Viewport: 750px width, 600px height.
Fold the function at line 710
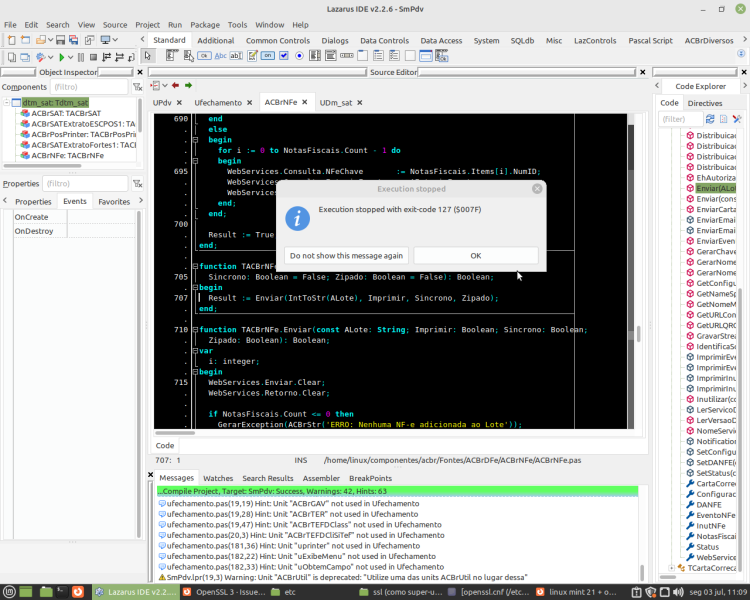(195, 330)
